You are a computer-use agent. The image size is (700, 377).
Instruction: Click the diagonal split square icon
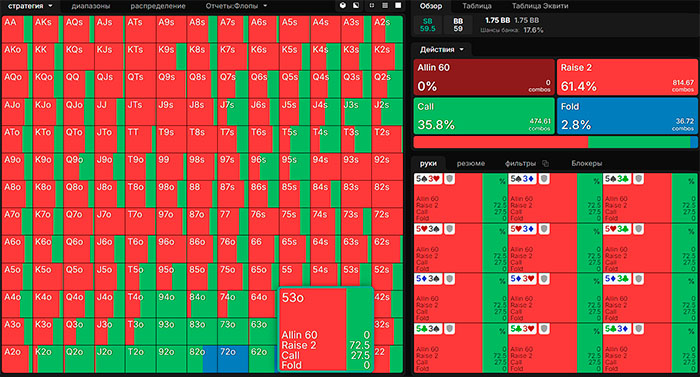point(356,5)
